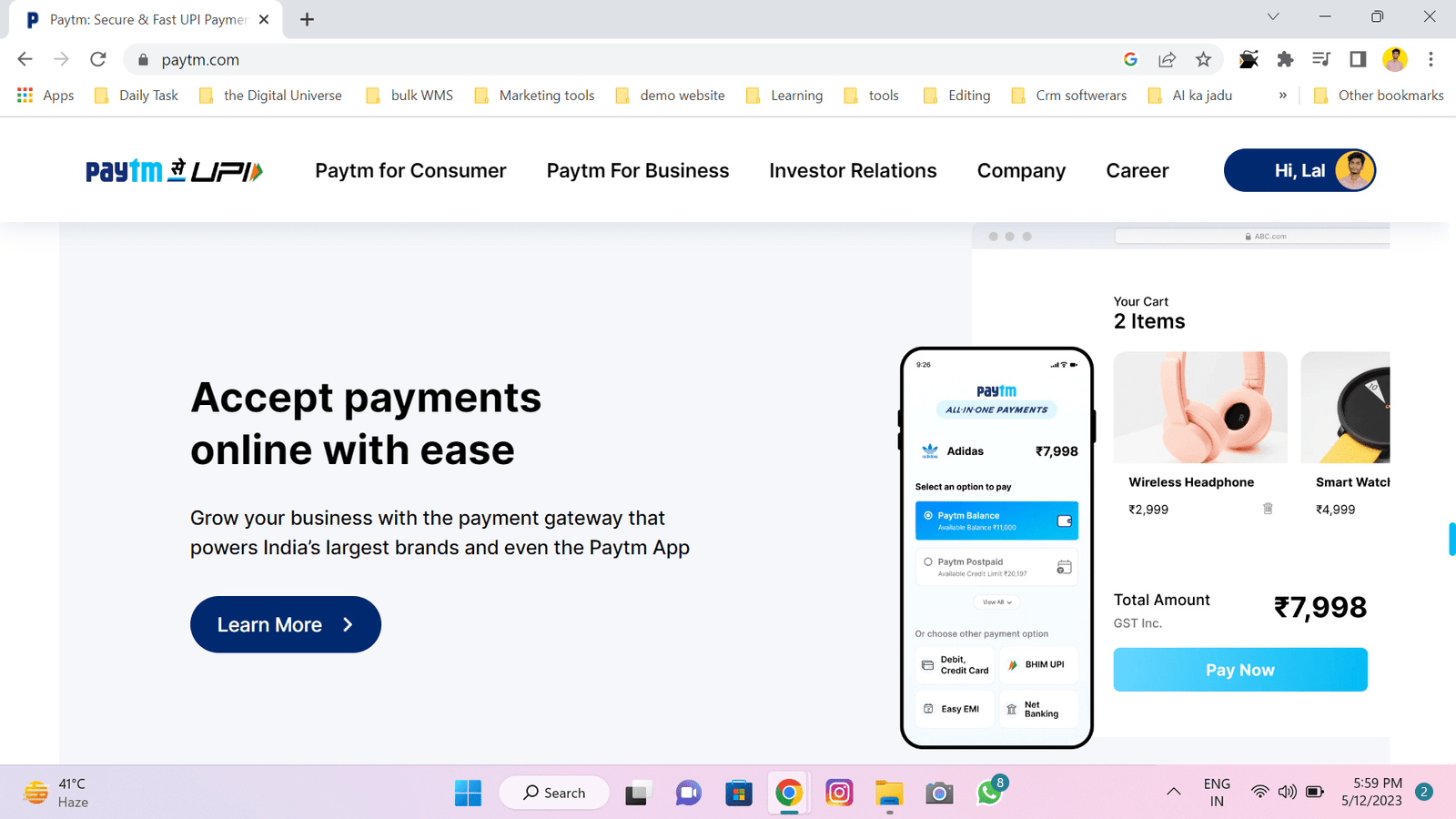Open Task View on the taskbar
The height and width of the screenshot is (819, 1456).
(x=637, y=793)
